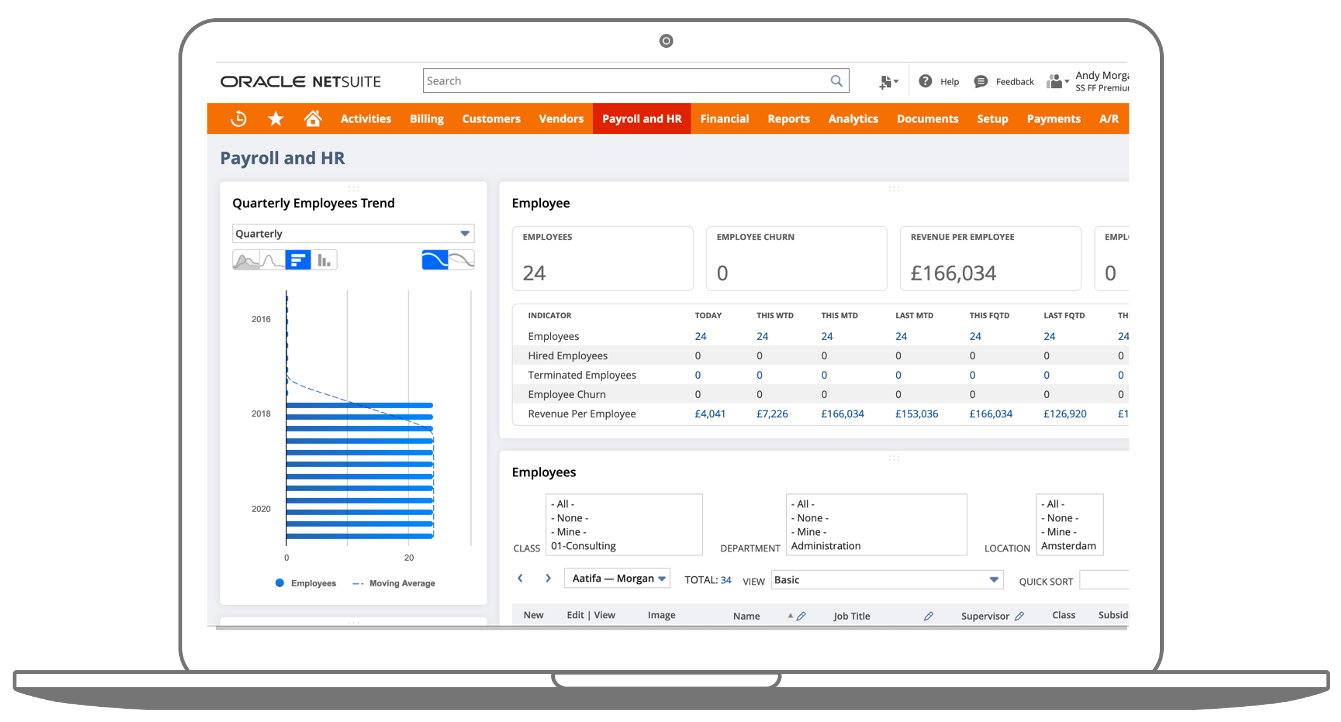The width and height of the screenshot is (1341, 722).
Task: Select the column chart style icon
Action: coord(323,260)
